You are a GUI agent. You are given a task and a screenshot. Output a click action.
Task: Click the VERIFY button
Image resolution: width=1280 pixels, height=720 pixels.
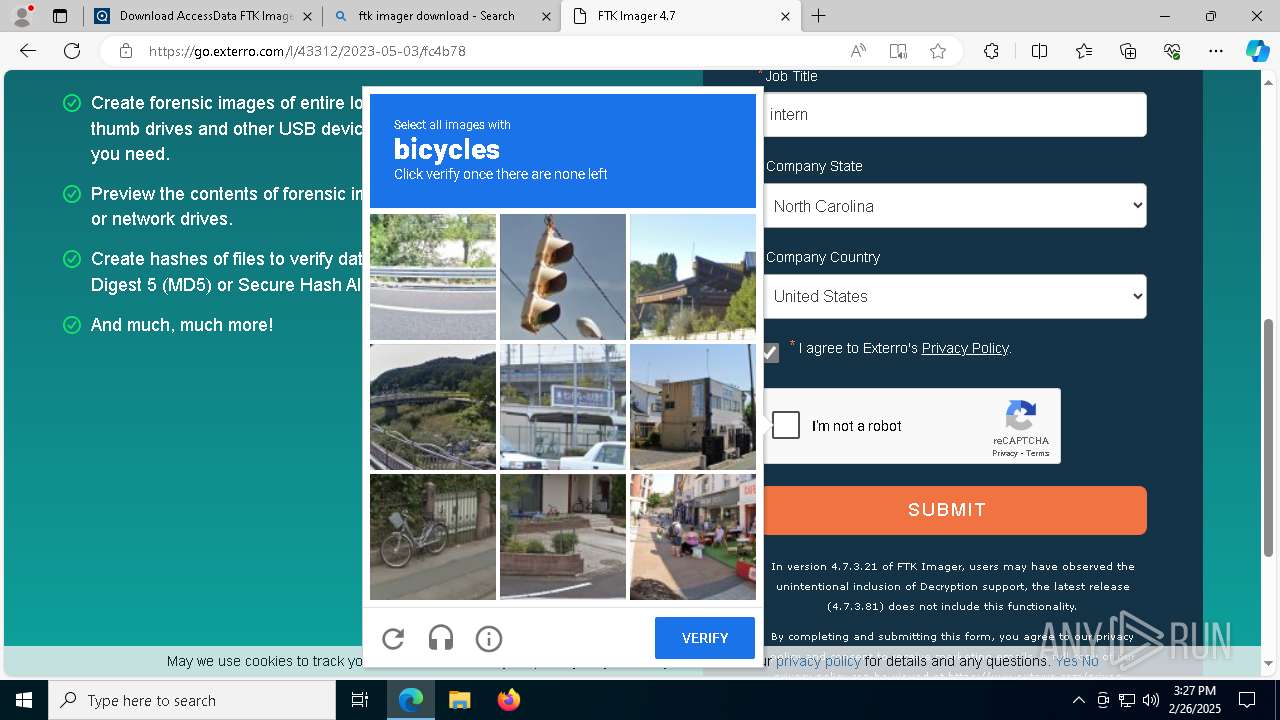(705, 638)
